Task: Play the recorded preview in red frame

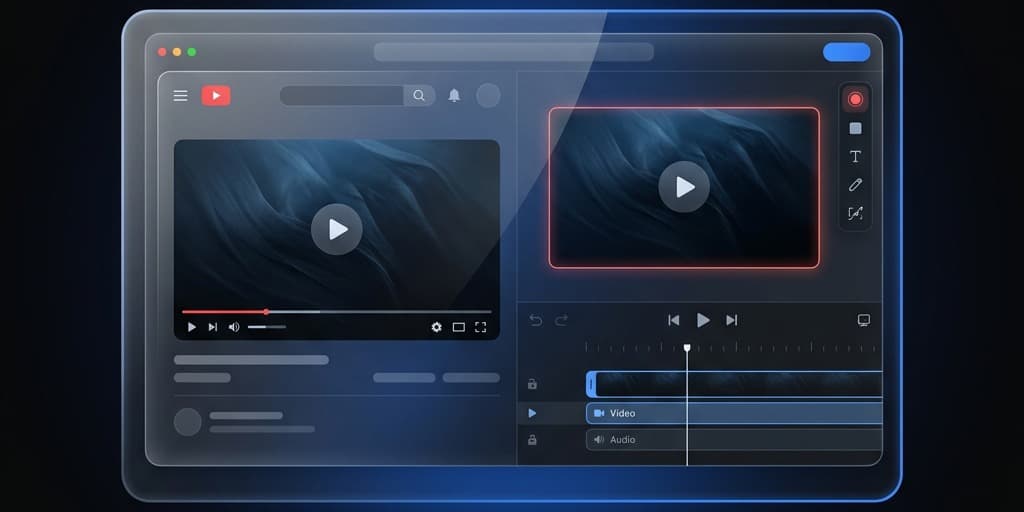Action: pyautogui.click(x=684, y=187)
